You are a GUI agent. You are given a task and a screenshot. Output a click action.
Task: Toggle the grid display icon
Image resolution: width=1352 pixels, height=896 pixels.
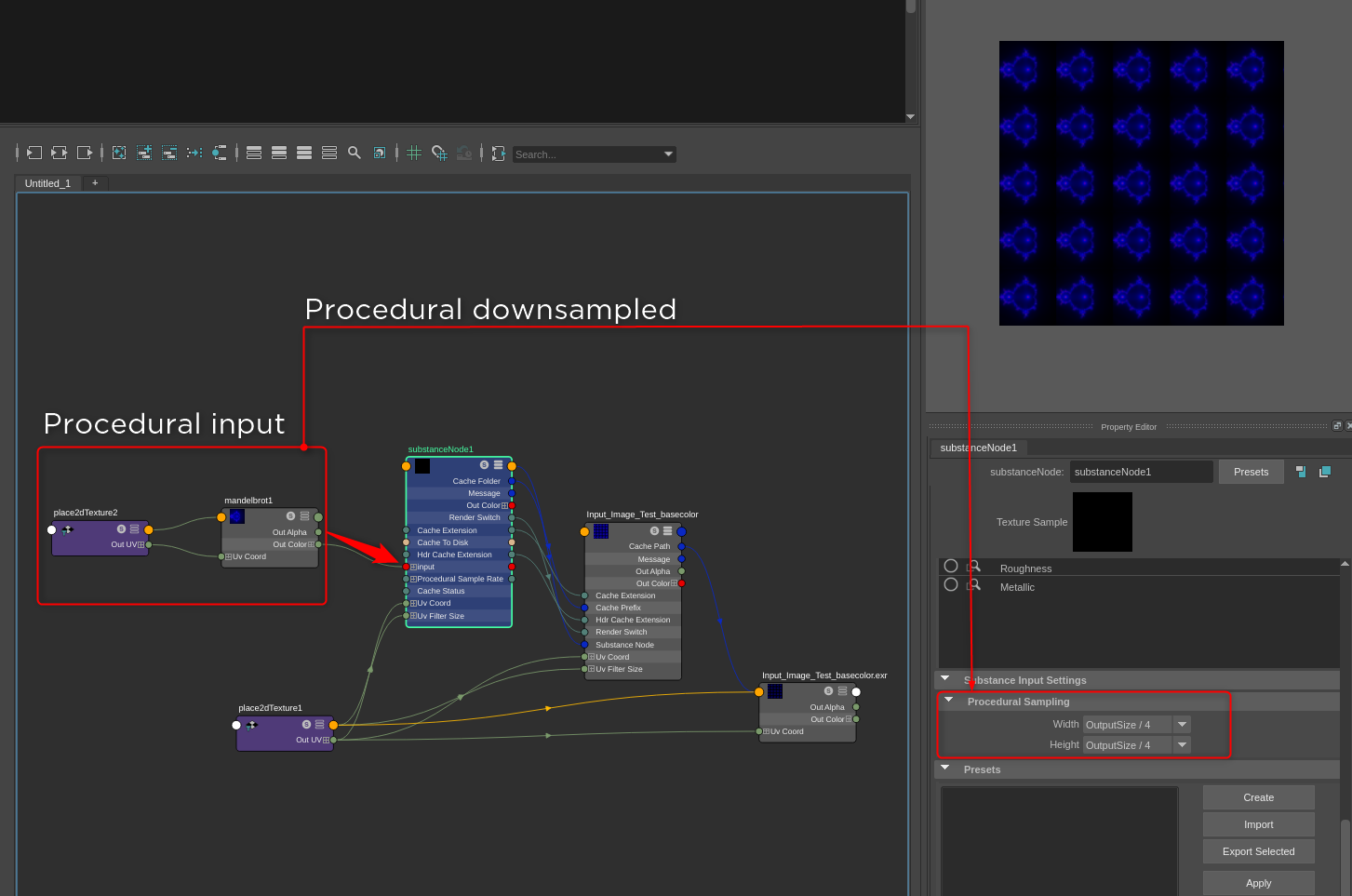coord(414,153)
